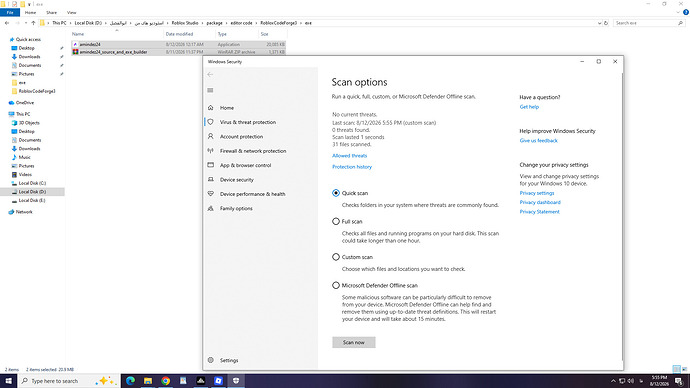This screenshot has height=388, width=690.
Task: Open Google Chrome from taskbar
Action: [165, 381]
